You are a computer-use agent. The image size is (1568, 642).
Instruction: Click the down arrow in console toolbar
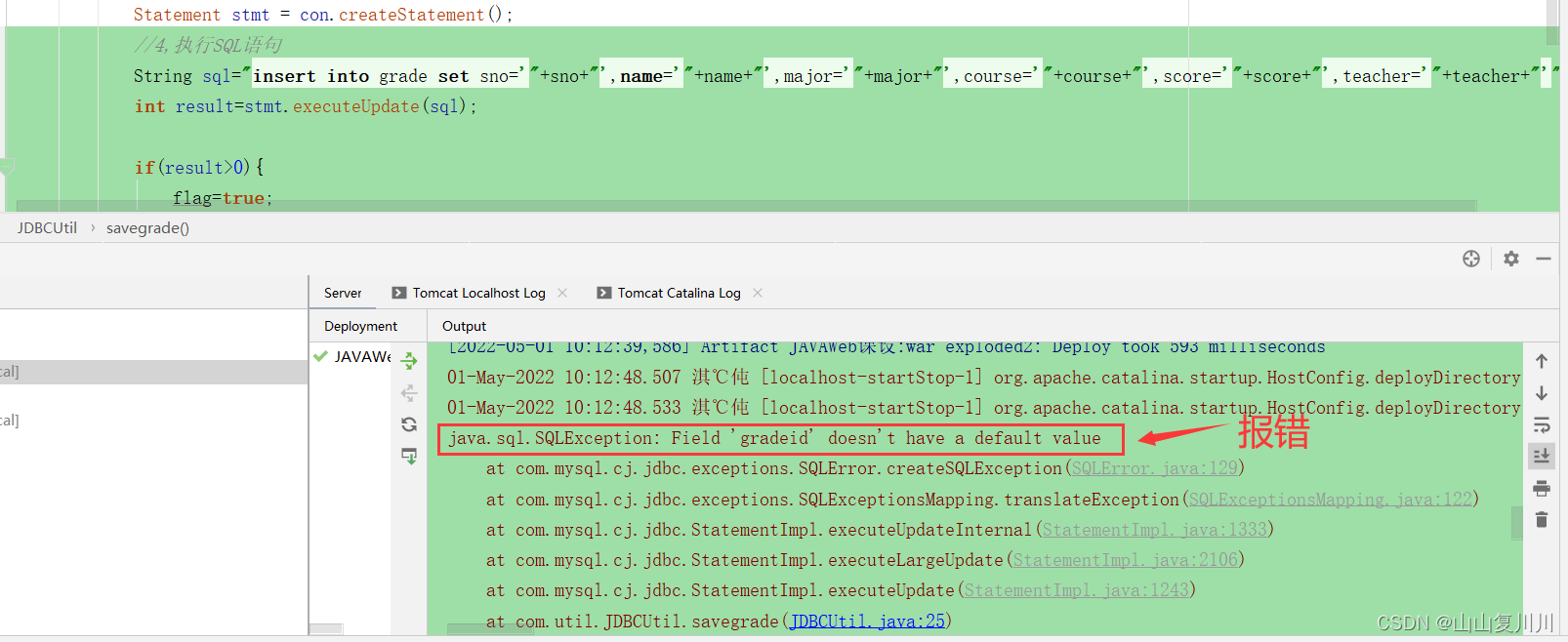tap(1542, 393)
